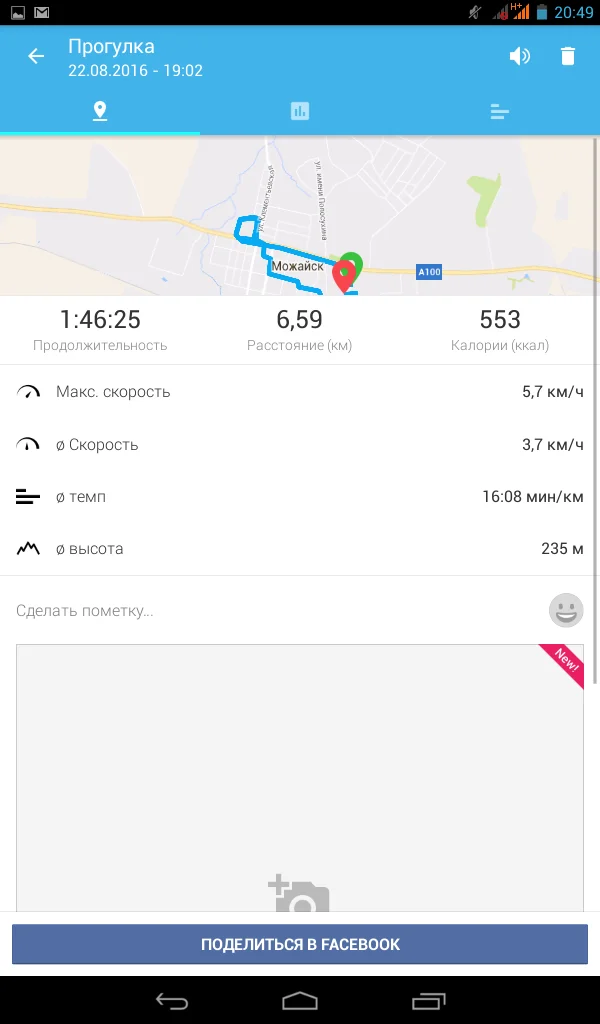Type in the Сделать пометку note field
Screen dimensions: 600x1024
[x=270, y=610]
